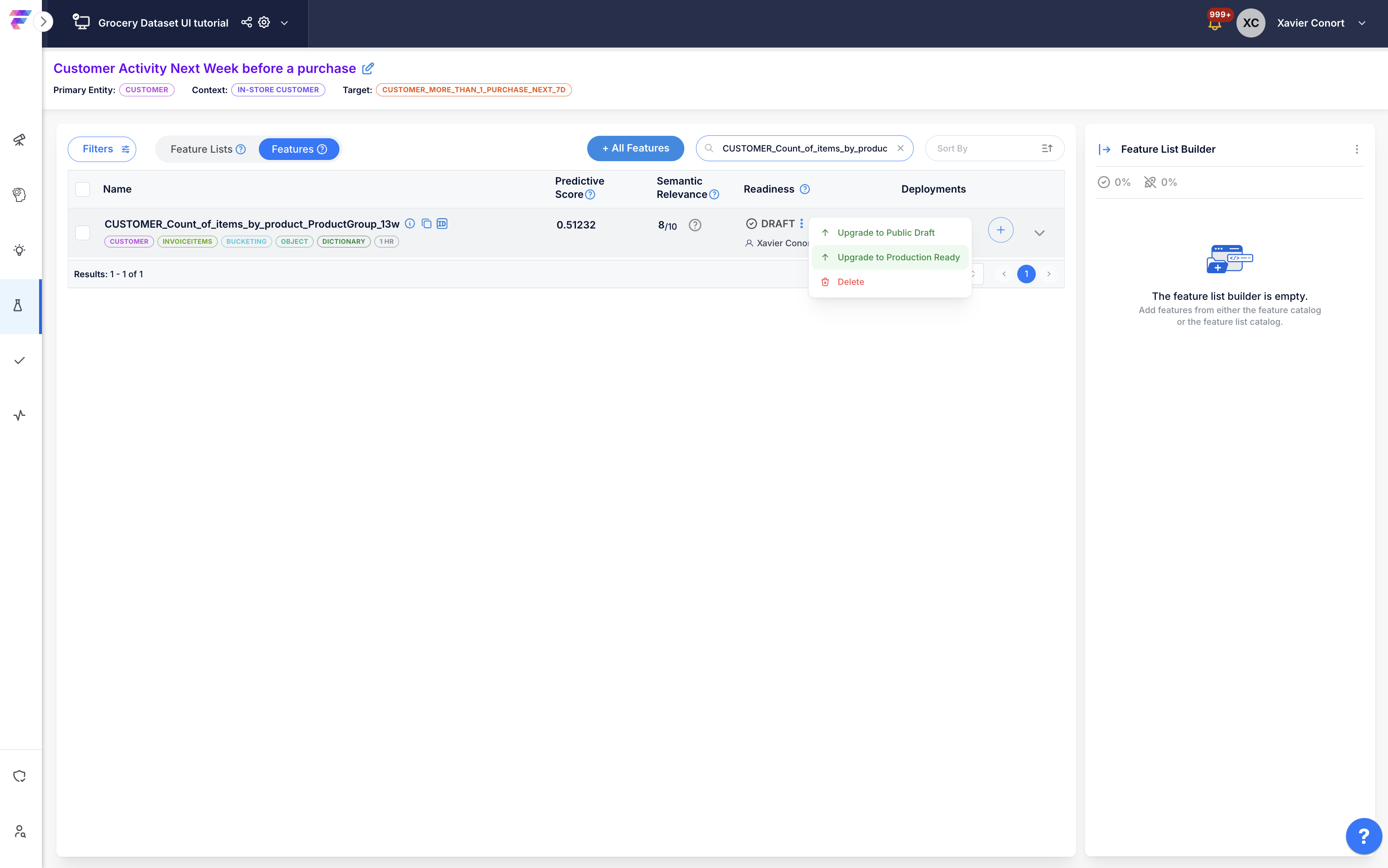Screen dimensions: 1388x868
Task: Click the edit pencil icon beside use case title
Action: (x=368, y=69)
